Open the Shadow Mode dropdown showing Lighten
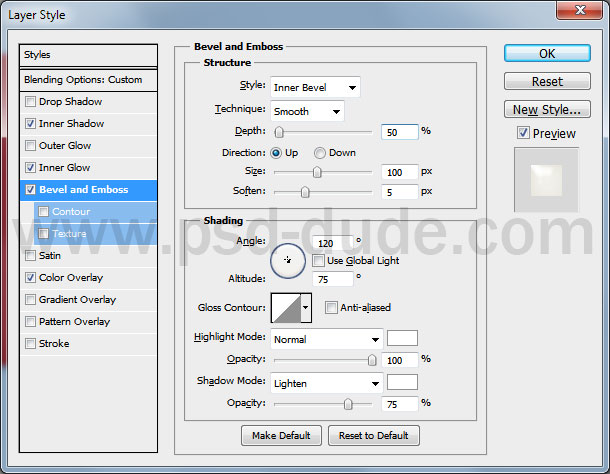Viewport: 610px width, 474px height. tap(326, 383)
